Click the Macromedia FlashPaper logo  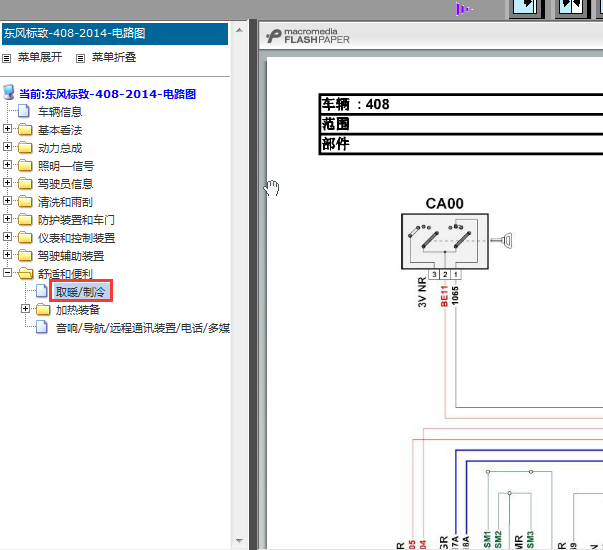(308, 36)
